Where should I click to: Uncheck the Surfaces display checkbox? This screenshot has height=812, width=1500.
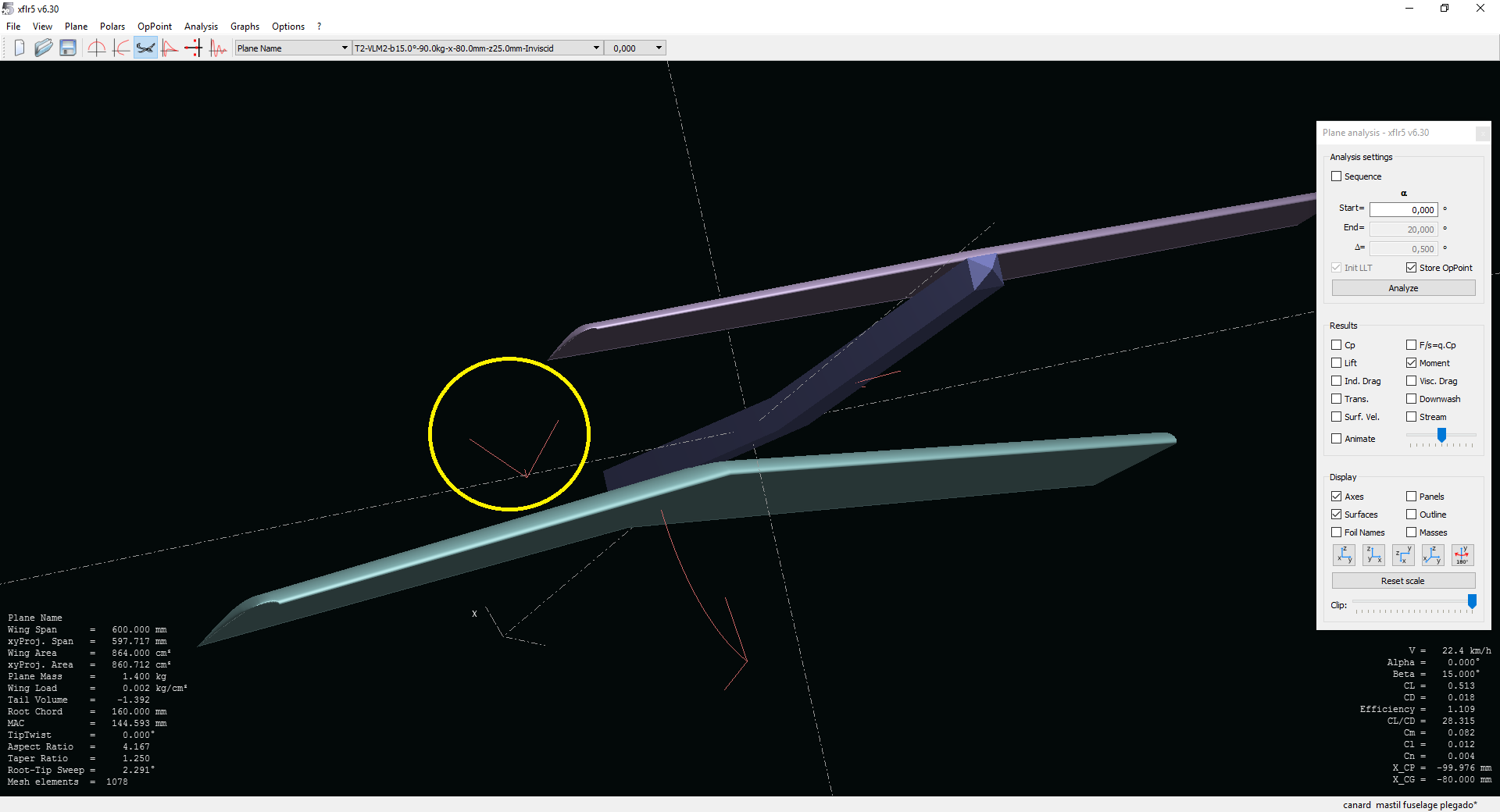tap(1337, 515)
